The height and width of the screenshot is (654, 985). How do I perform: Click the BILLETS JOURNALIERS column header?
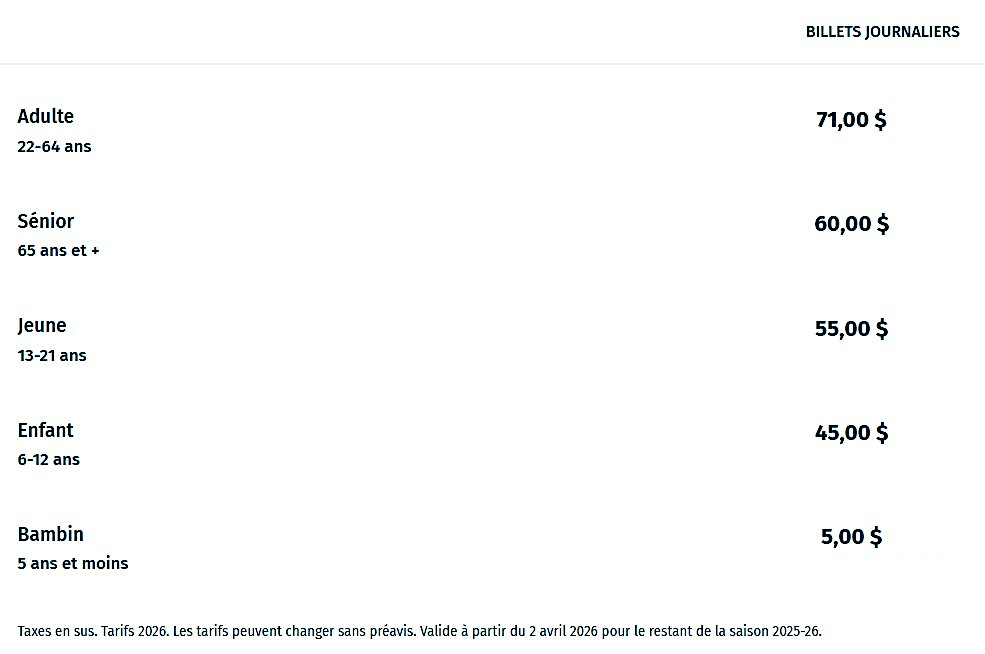(x=882, y=32)
